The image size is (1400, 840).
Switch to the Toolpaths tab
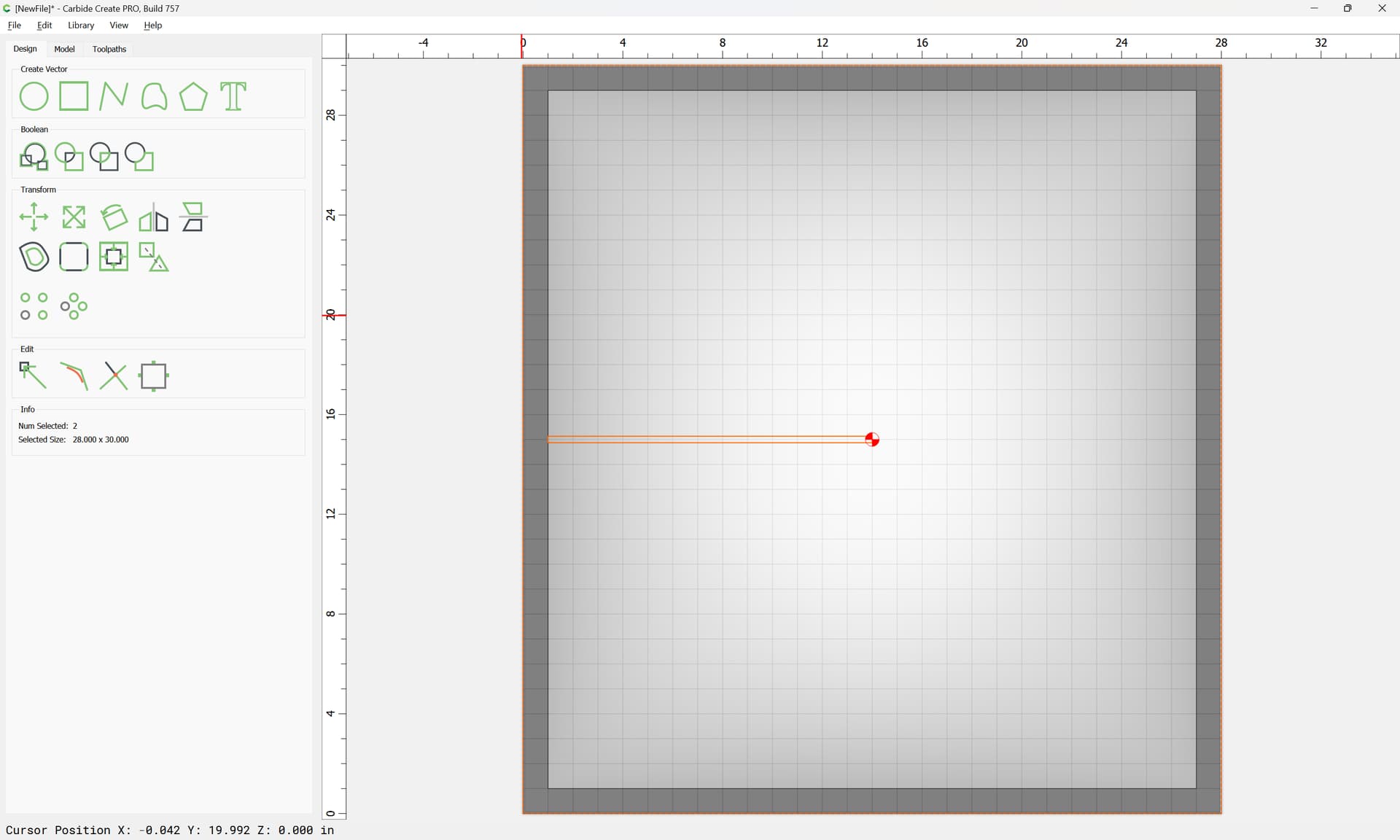click(109, 49)
